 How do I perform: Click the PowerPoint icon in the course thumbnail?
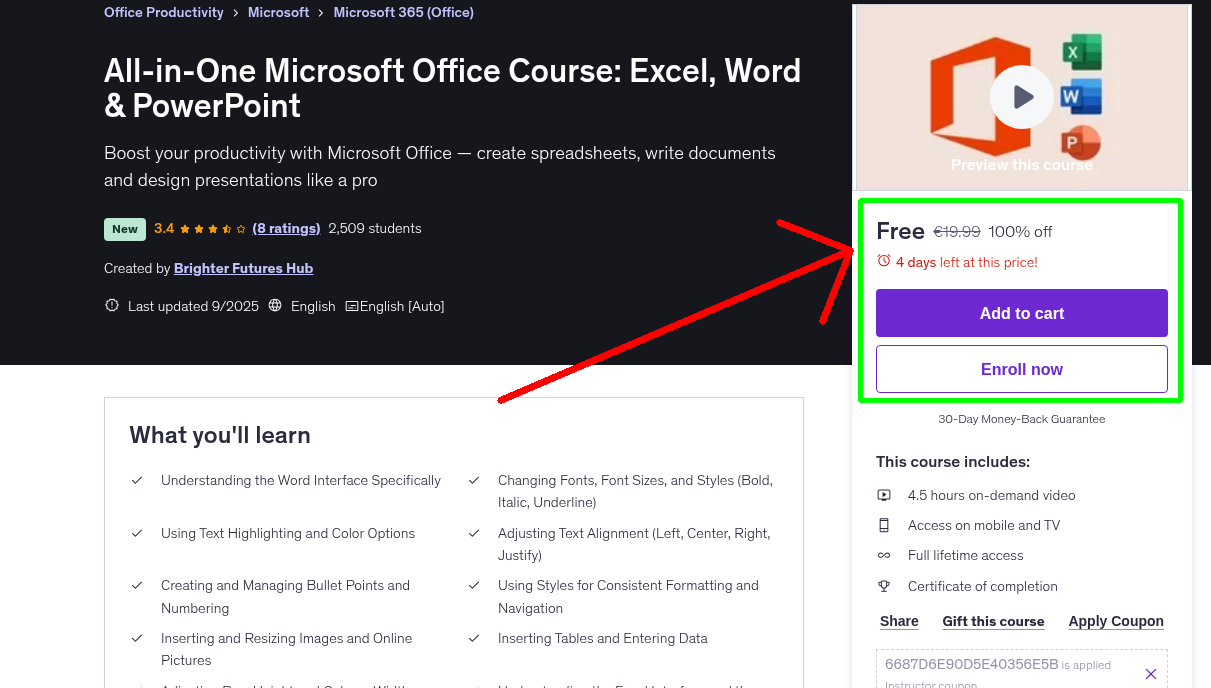point(1081,141)
